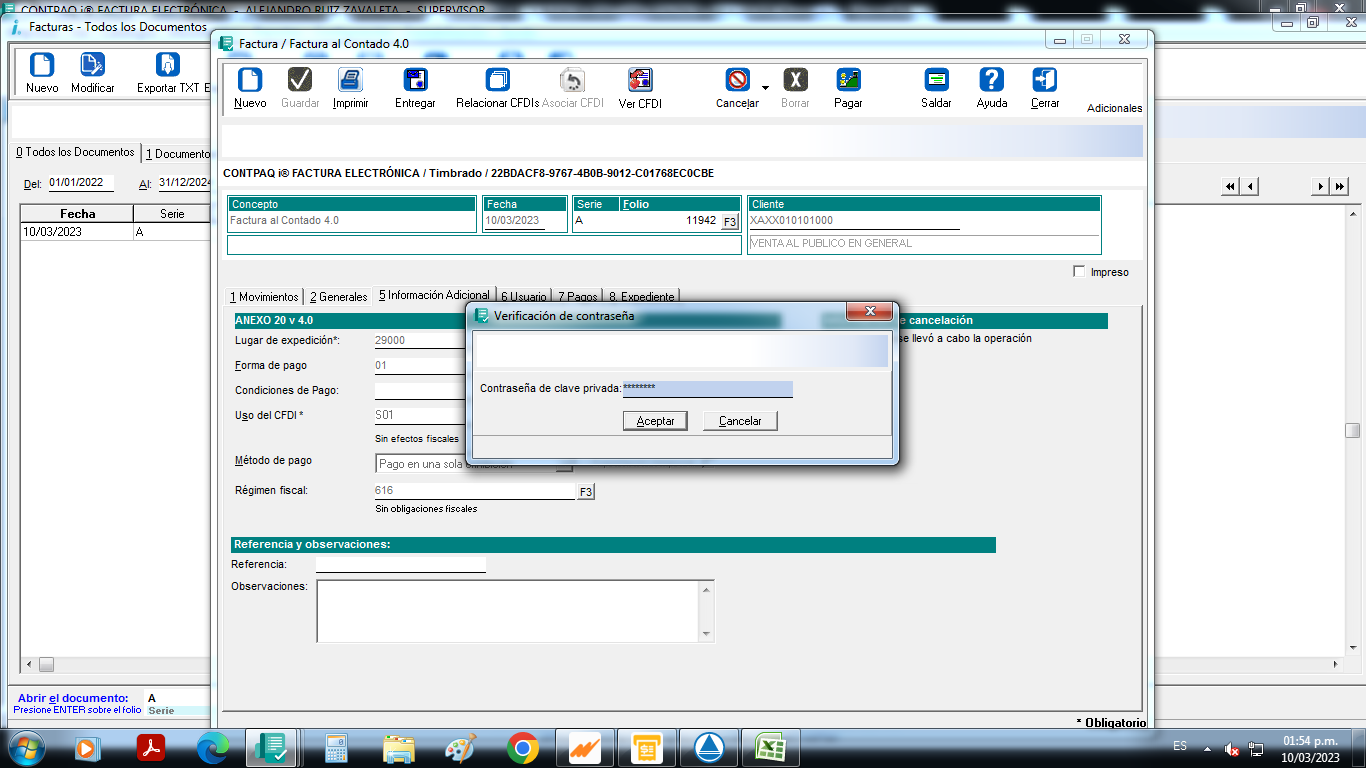Screen dimensions: 1366x768
Task: Click the Régimen fiscal field 616
Action: 475,491
